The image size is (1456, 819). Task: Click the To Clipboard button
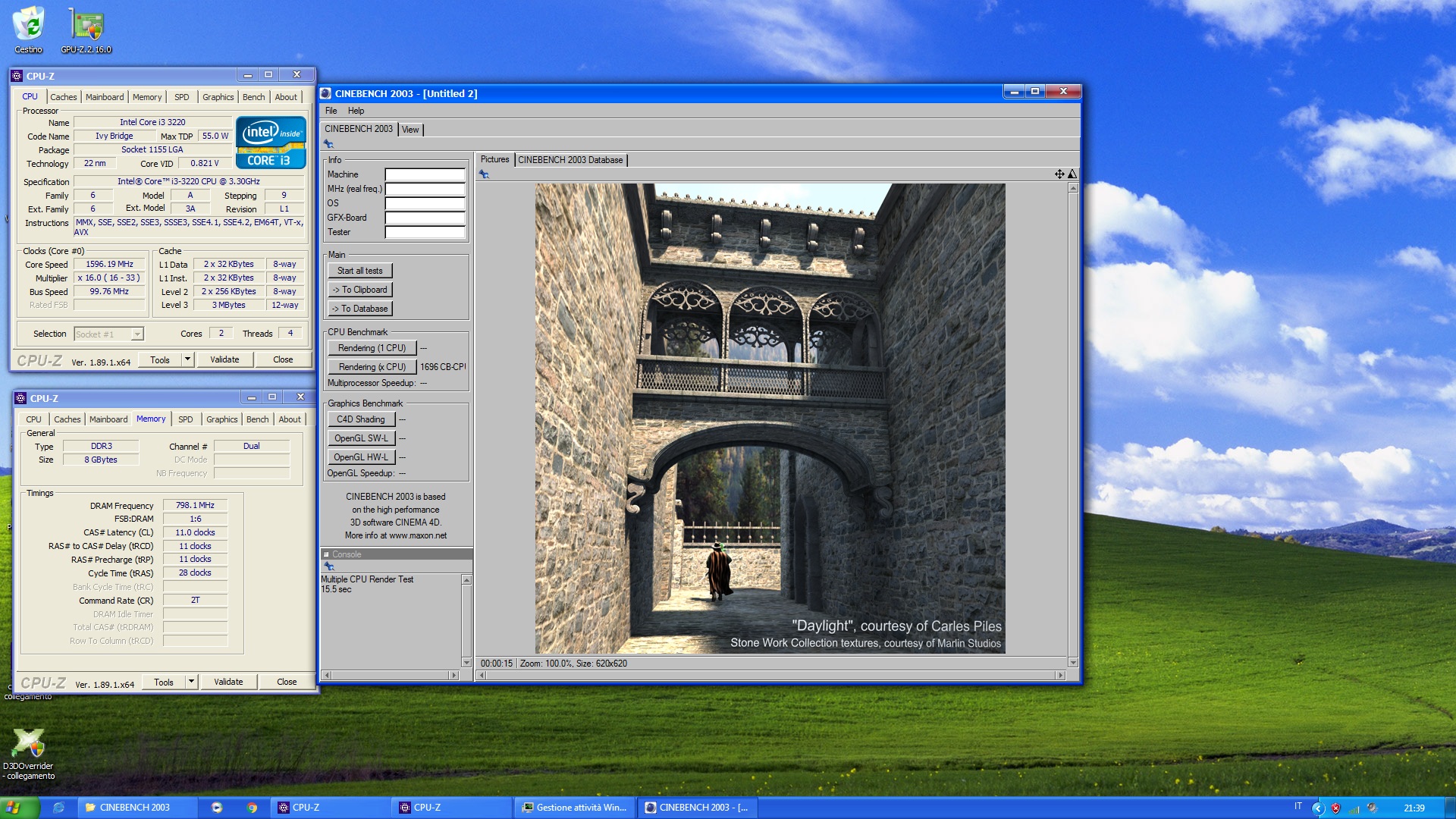pos(360,290)
